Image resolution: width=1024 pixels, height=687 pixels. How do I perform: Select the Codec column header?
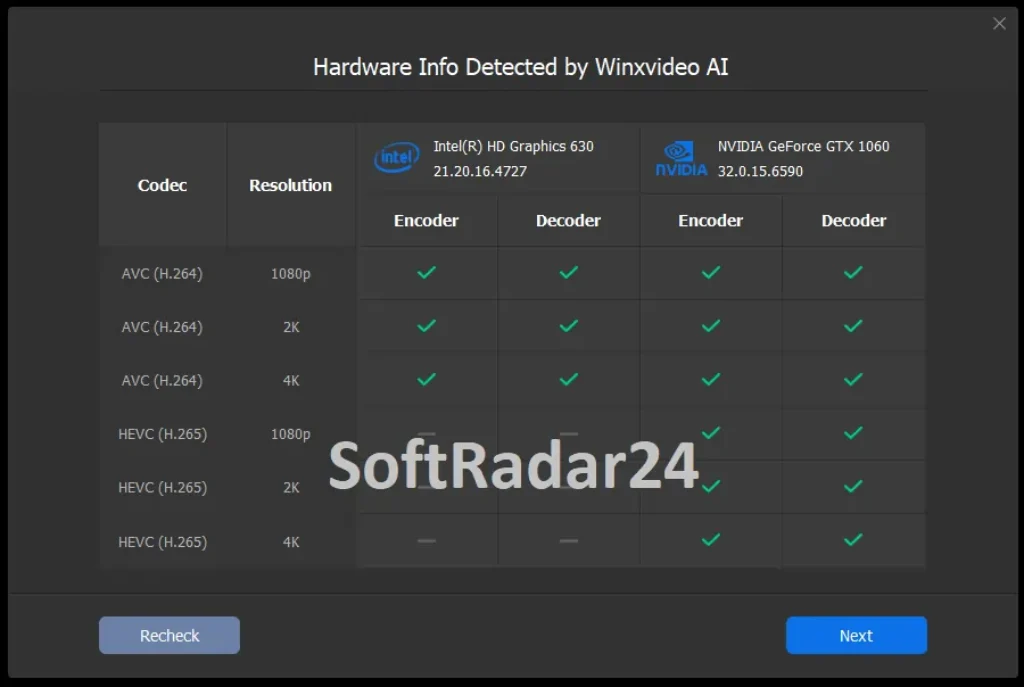pyautogui.click(x=162, y=185)
